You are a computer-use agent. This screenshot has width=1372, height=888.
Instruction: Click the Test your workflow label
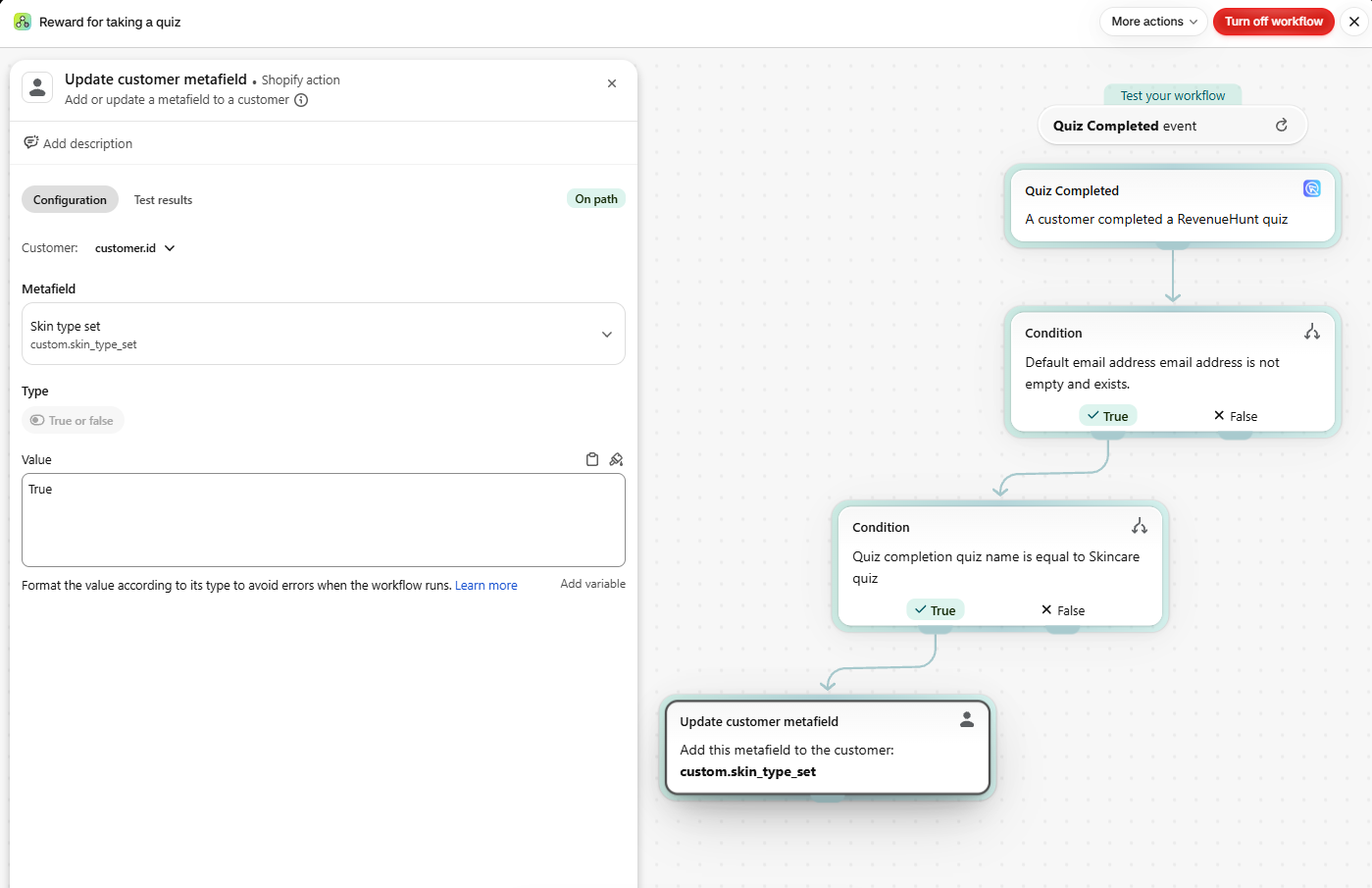click(x=1173, y=95)
